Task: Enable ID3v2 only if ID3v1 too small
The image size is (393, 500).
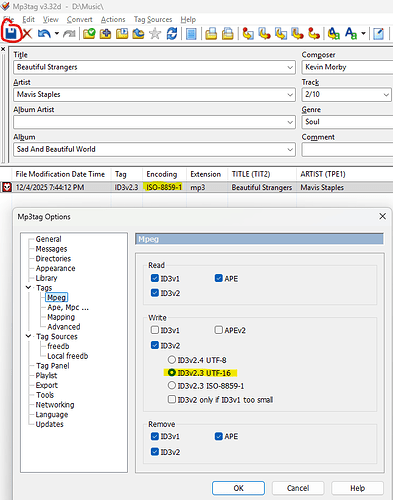Action: (x=172, y=399)
